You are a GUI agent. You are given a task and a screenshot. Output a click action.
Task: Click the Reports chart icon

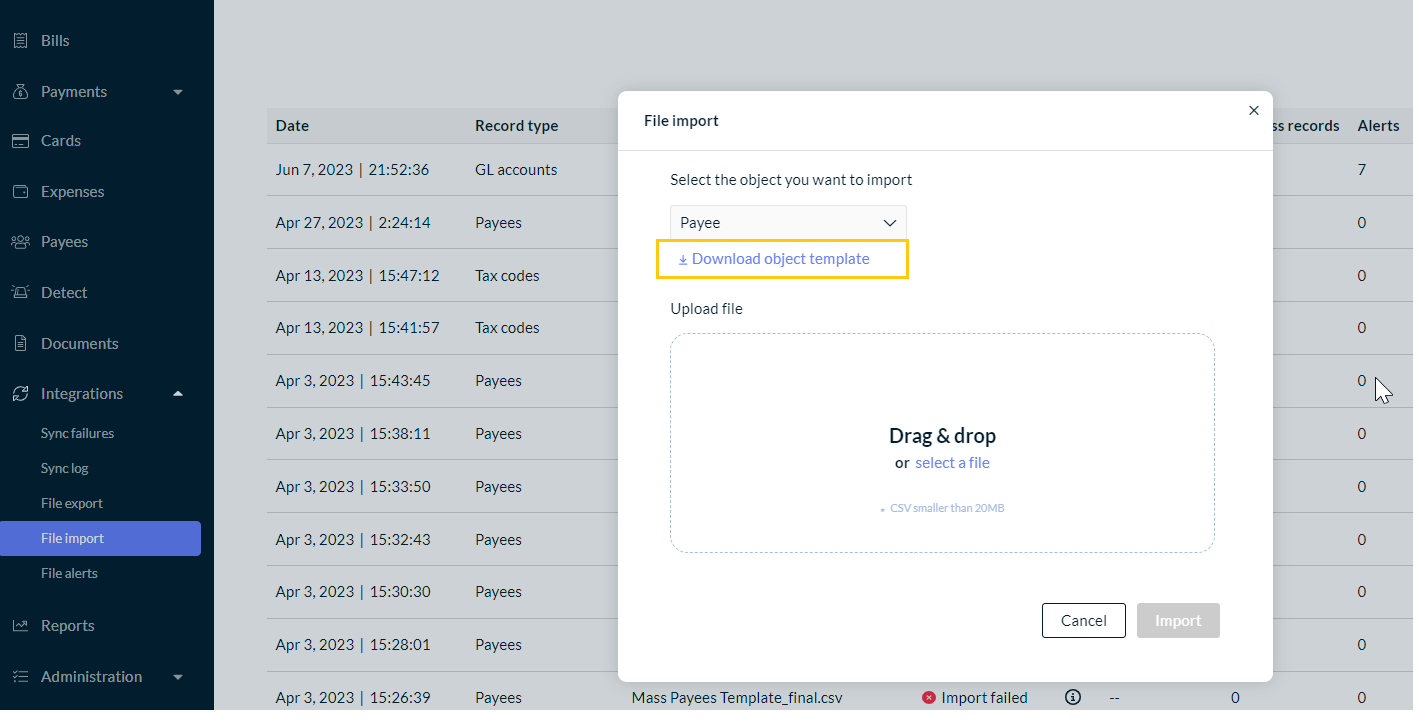point(20,626)
